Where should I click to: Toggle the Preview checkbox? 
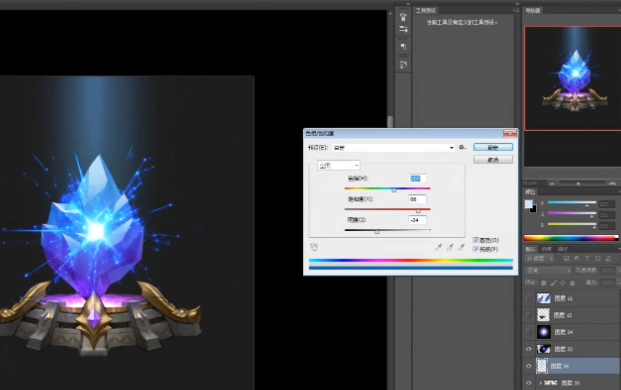pos(476,249)
